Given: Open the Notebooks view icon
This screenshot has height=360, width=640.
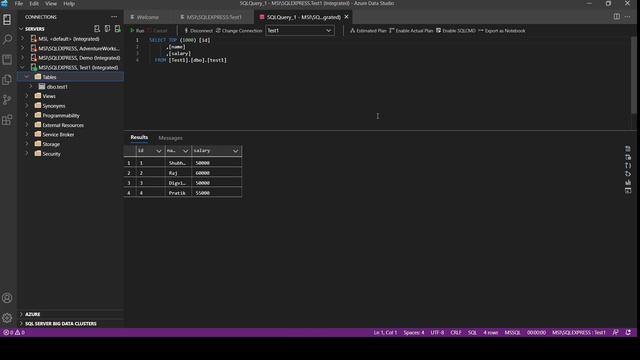Looking at the screenshot, I should tap(7, 60).
